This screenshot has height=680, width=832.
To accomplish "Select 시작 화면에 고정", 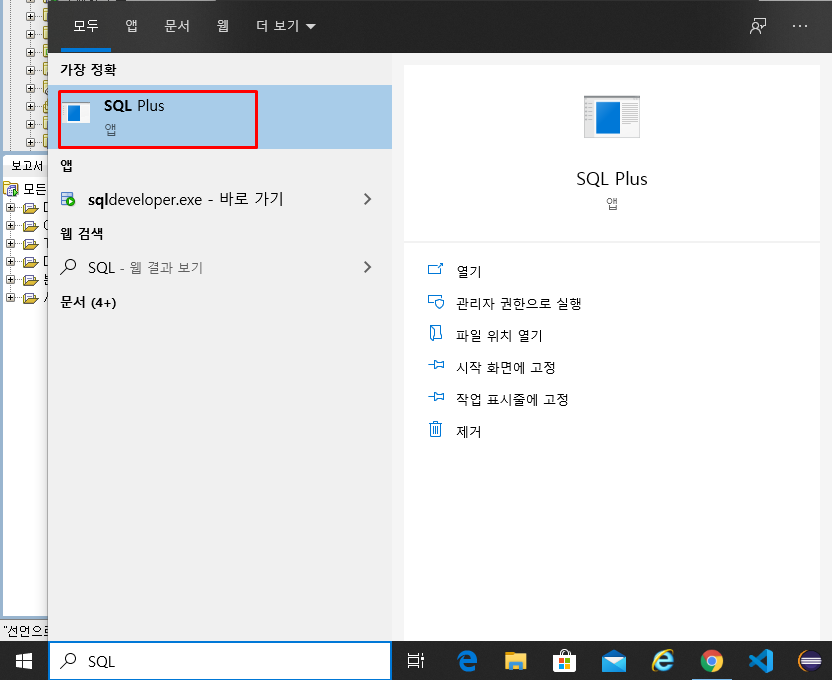I will pyautogui.click(x=506, y=368).
